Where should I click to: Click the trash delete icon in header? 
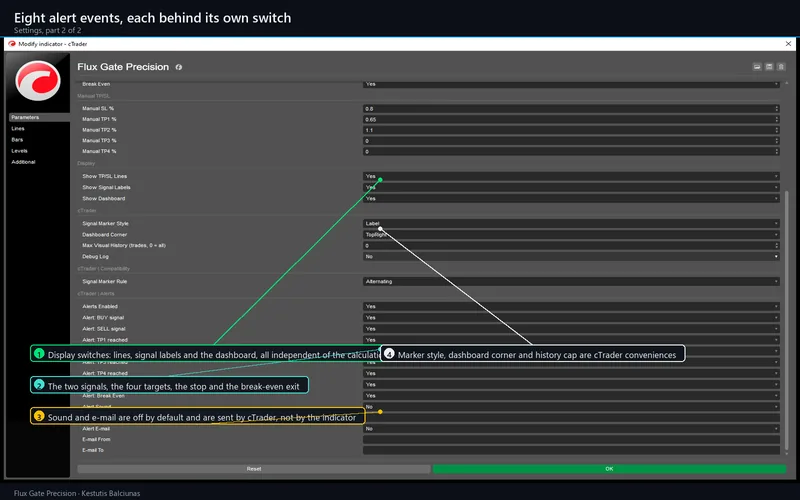pyautogui.click(x=781, y=67)
